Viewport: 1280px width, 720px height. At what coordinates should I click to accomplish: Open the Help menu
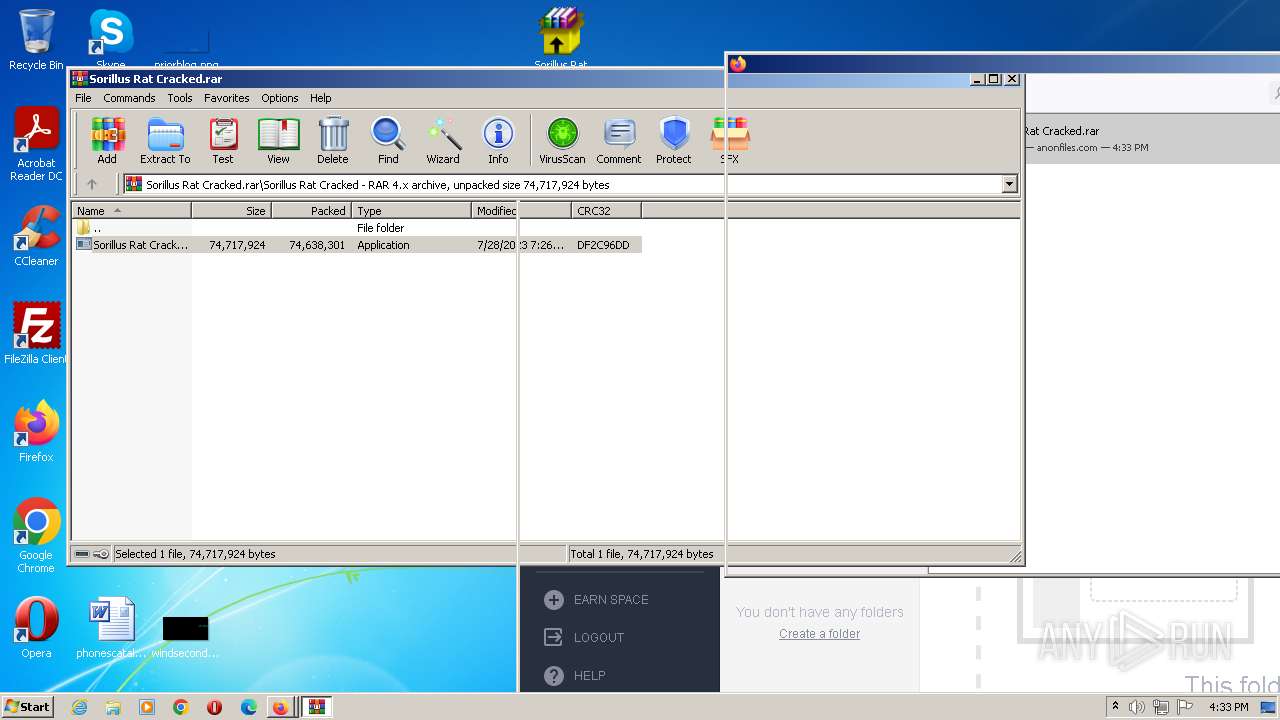(320, 98)
